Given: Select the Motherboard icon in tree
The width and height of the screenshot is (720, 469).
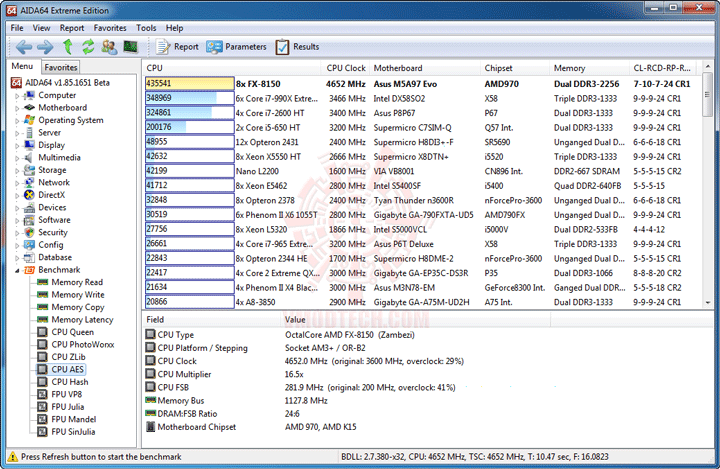Looking at the screenshot, I should pyautogui.click(x=29, y=107).
